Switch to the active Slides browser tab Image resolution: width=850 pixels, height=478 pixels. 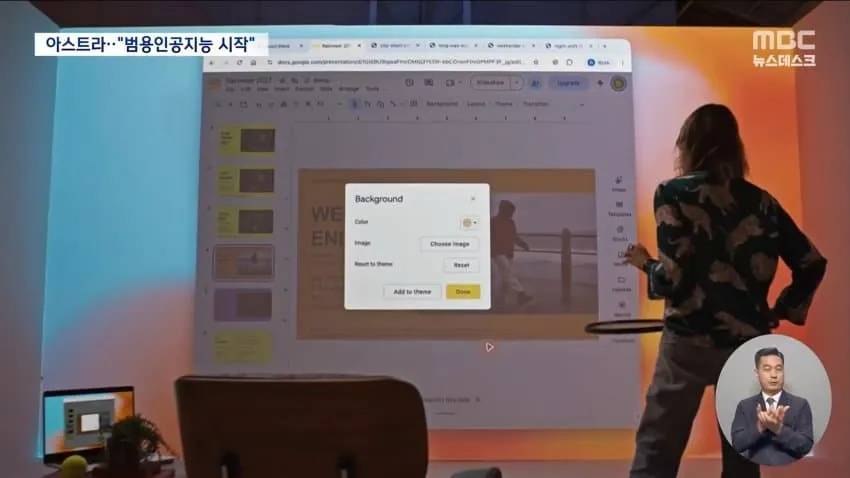click(336, 46)
